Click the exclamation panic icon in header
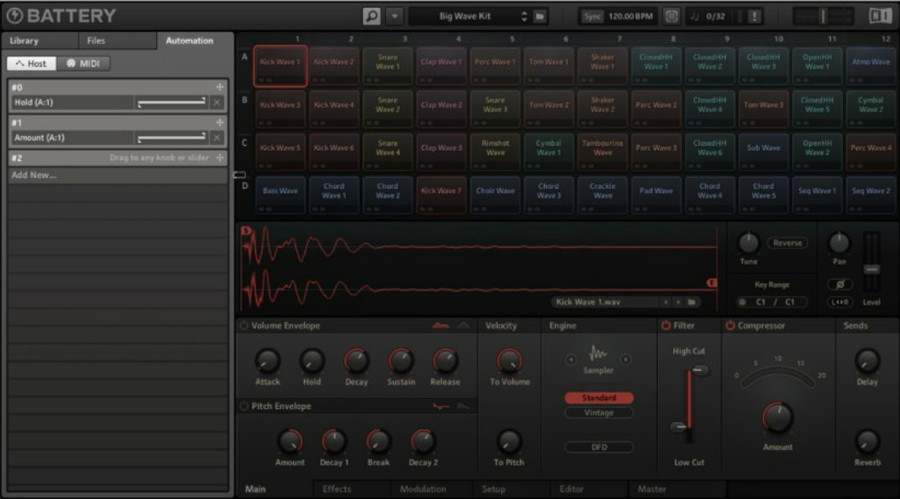900x499 pixels. pos(754,16)
